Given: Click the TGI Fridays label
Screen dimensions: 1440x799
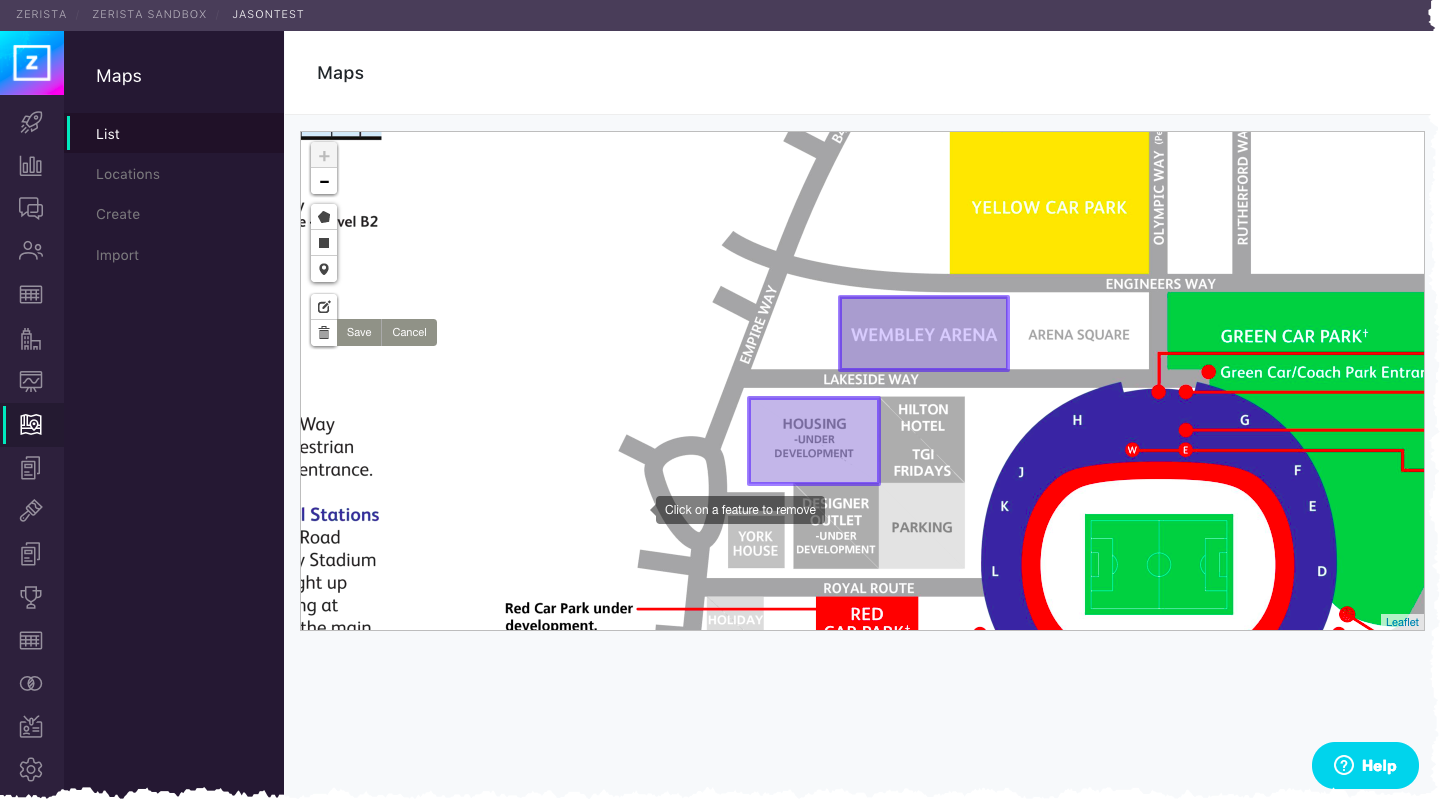Looking at the screenshot, I should tap(922, 462).
